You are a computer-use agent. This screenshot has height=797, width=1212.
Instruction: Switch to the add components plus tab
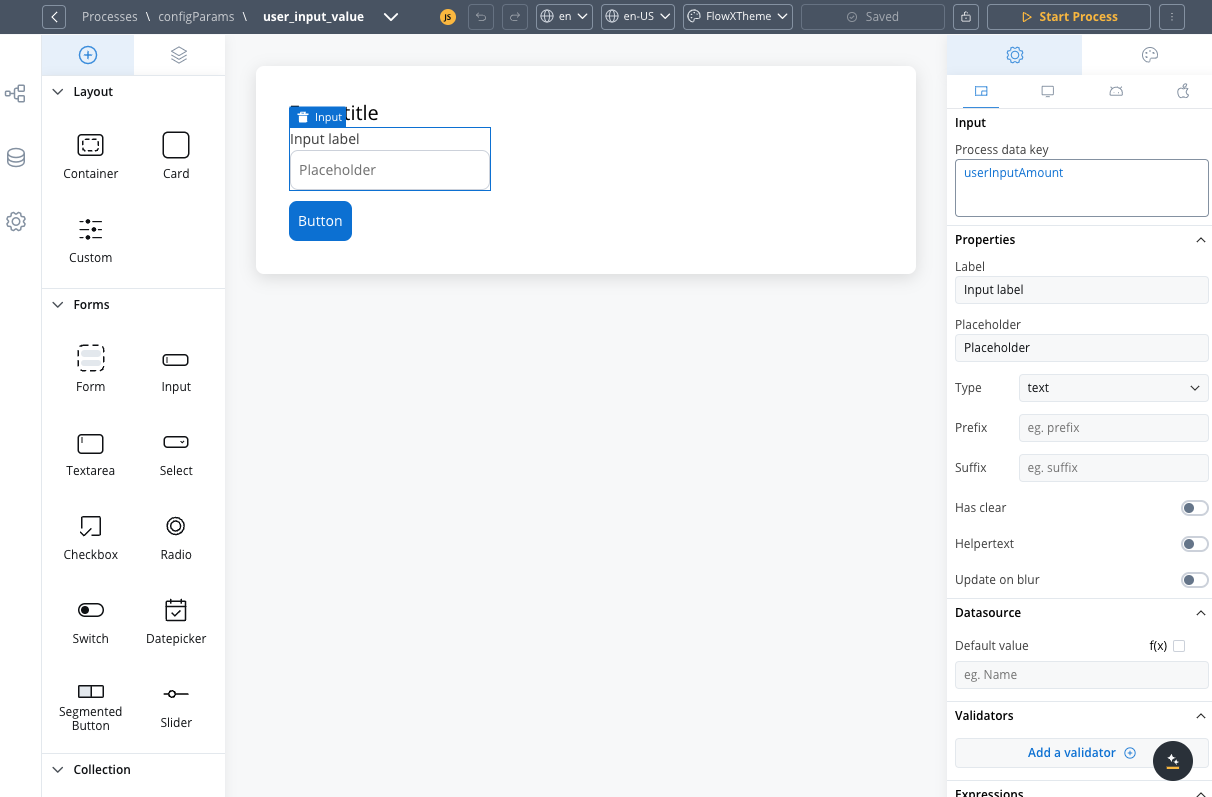[x=88, y=55]
